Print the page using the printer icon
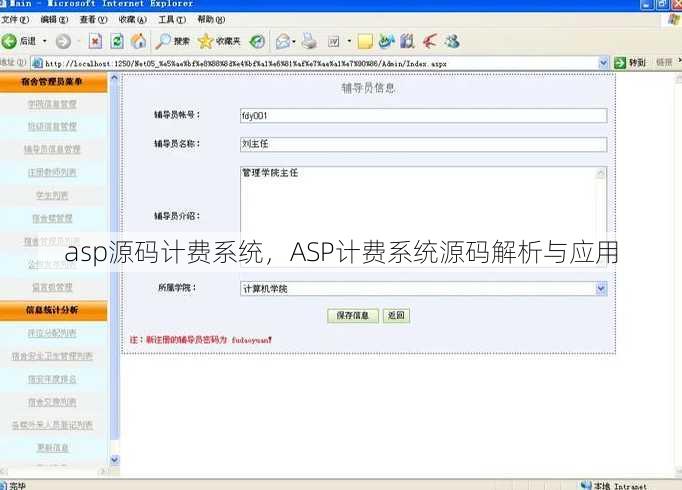682x490 pixels. click(310, 41)
